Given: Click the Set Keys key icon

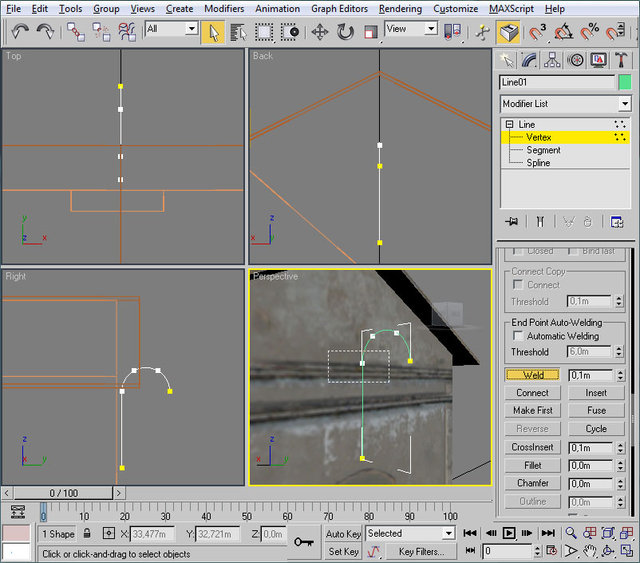Looking at the screenshot, I should [305, 541].
